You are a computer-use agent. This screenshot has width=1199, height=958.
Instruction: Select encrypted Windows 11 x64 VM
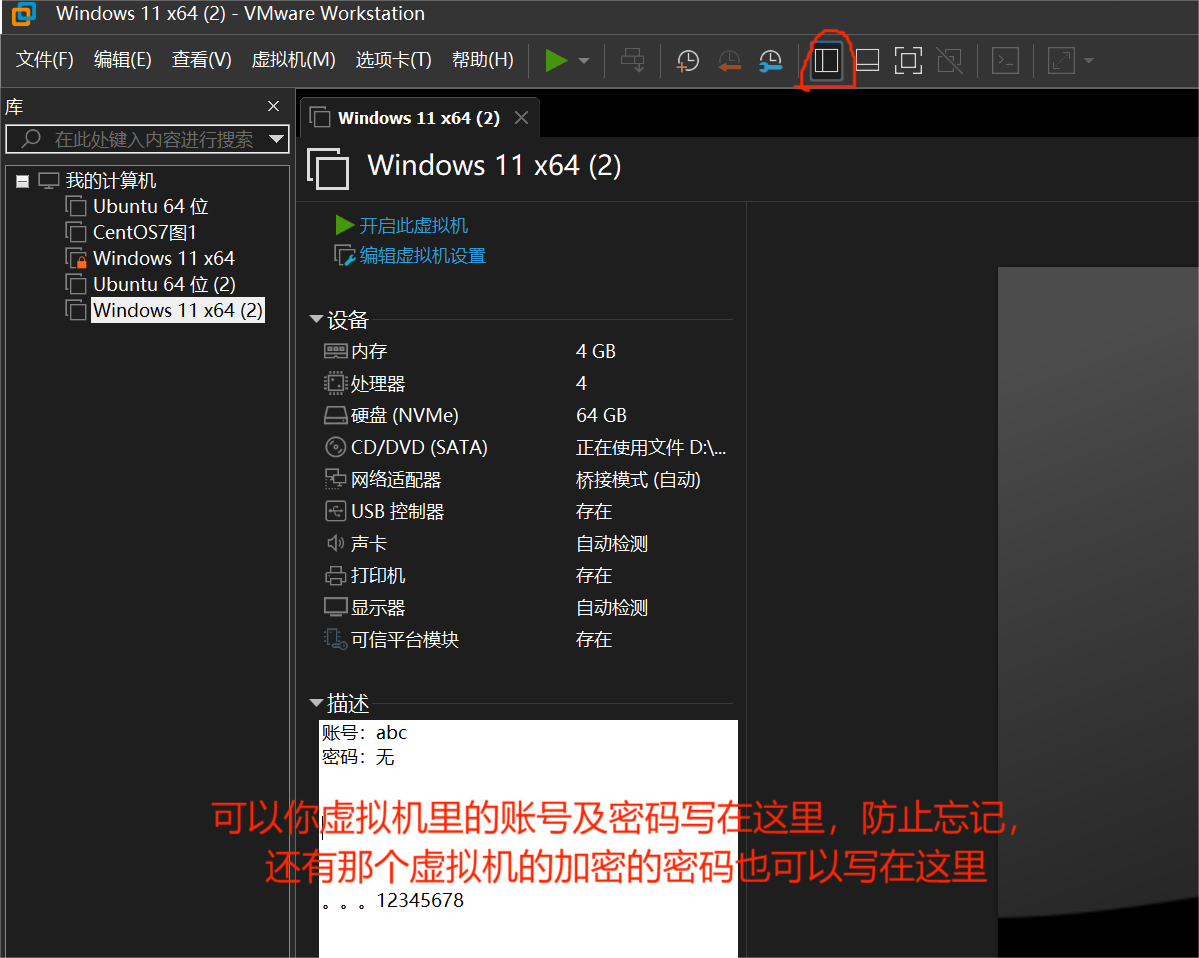(x=163, y=258)
